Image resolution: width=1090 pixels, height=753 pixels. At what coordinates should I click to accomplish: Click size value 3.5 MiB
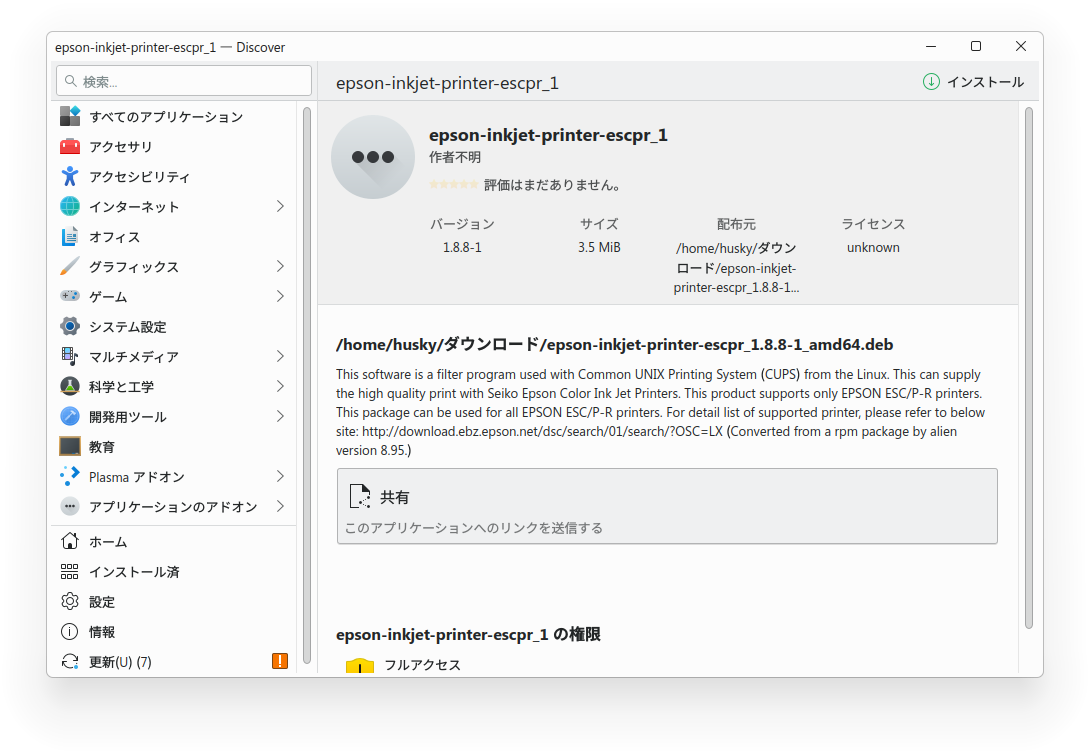[599, 248]
